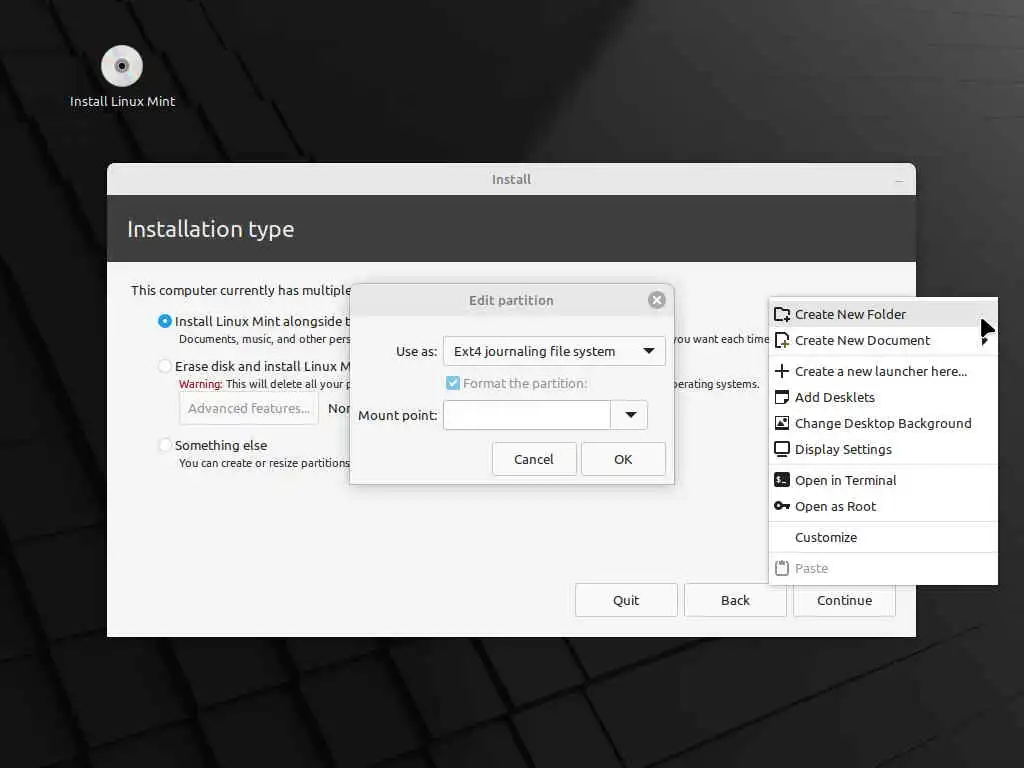Click the key icon beside Open as Root
The height and width of the screenshot is (768, 1024).
click(x=782, y=506)
